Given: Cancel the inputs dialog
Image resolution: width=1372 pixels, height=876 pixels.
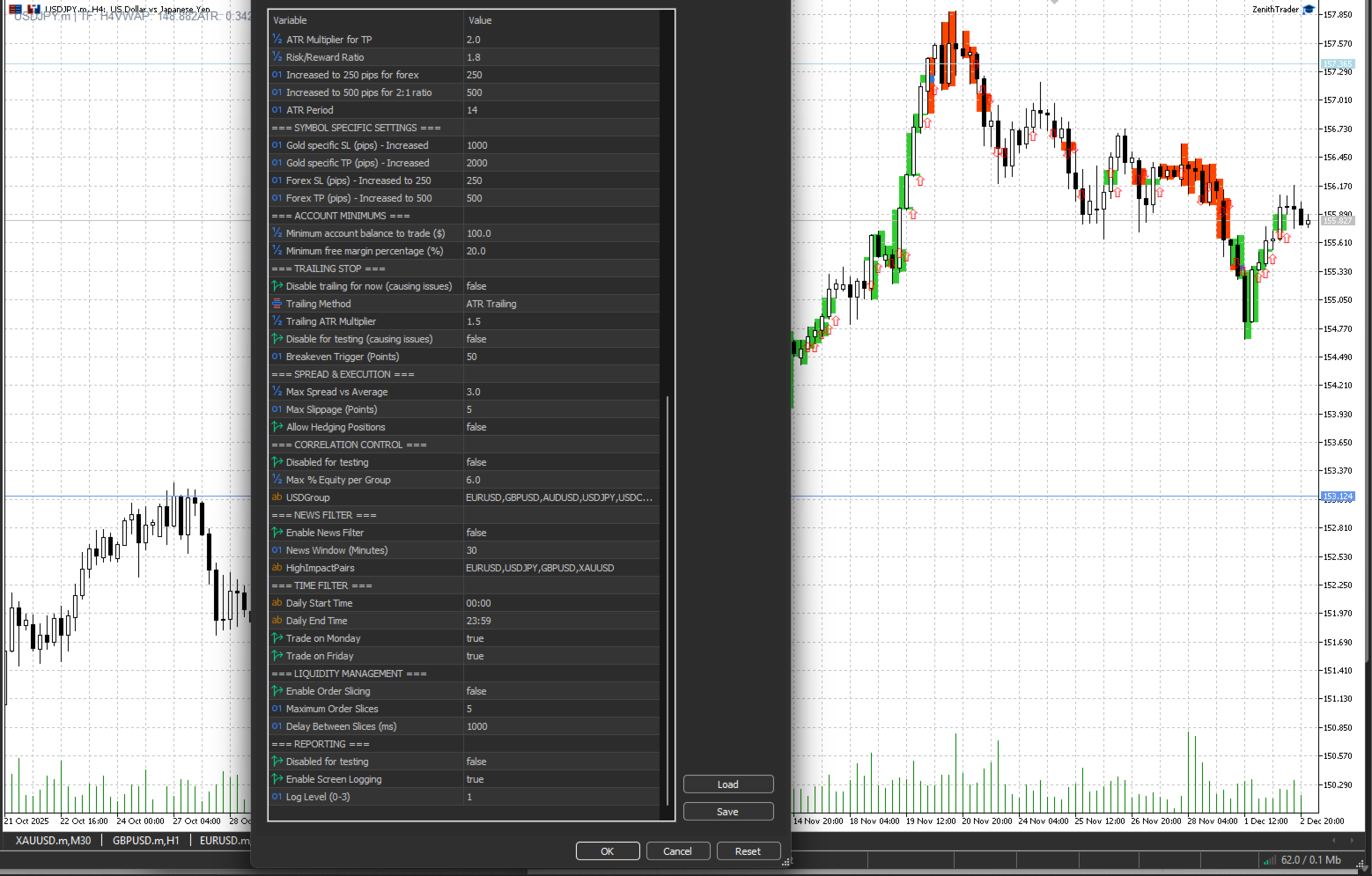Looking at the screenshot, I should (678, 851).
